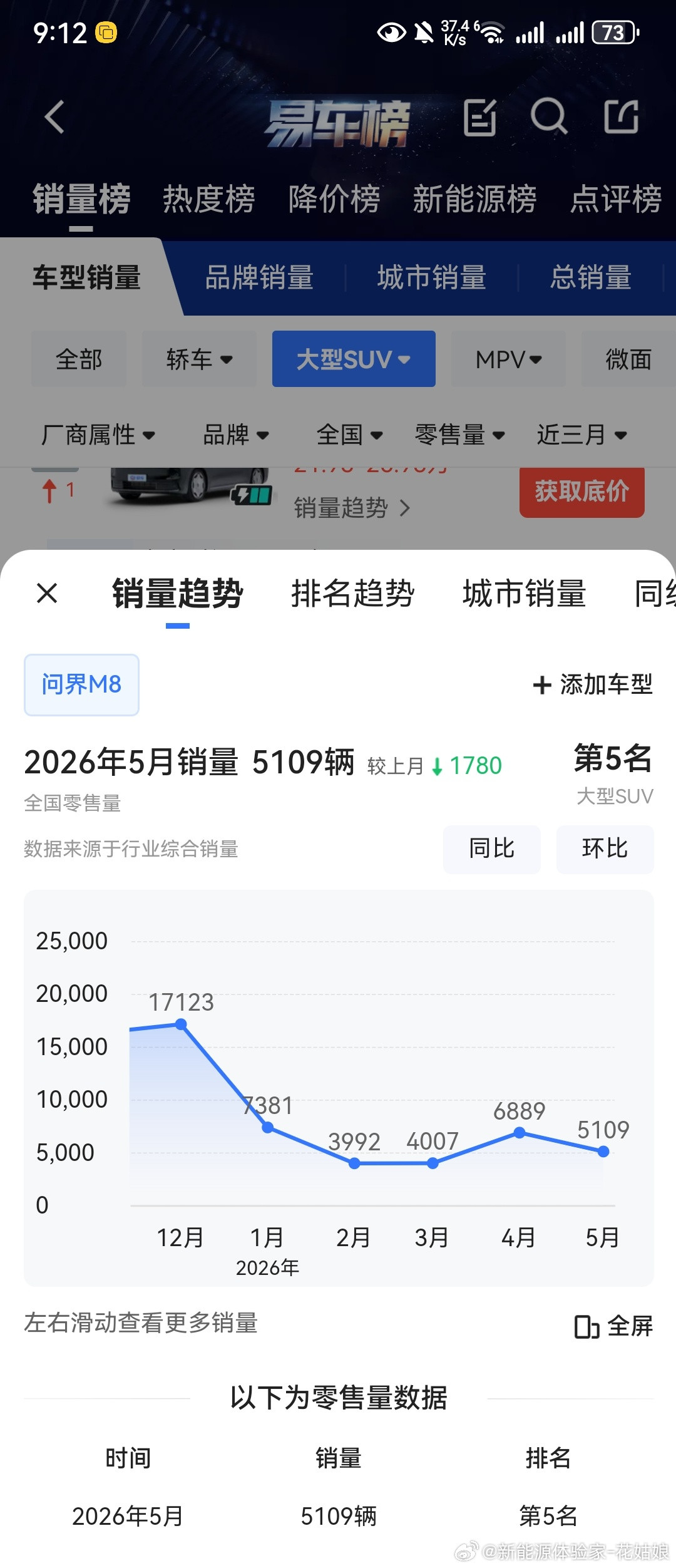Tap 添加车型 to compare models
Screen dimensions: 676x1568
tap(592, 684)
